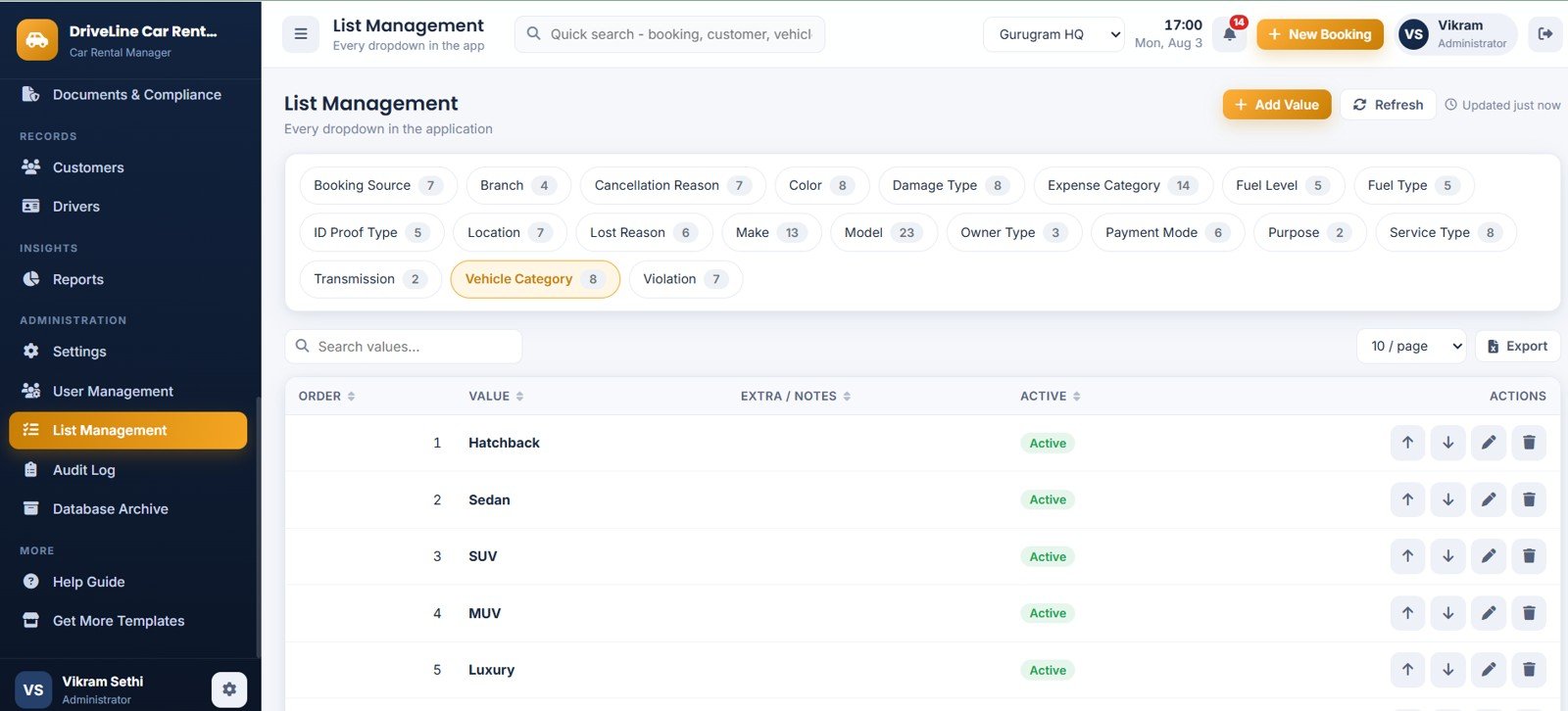Sort by EXTRA / NOTES column
This screenshot has height=711, width=1568.
[796, 397]
